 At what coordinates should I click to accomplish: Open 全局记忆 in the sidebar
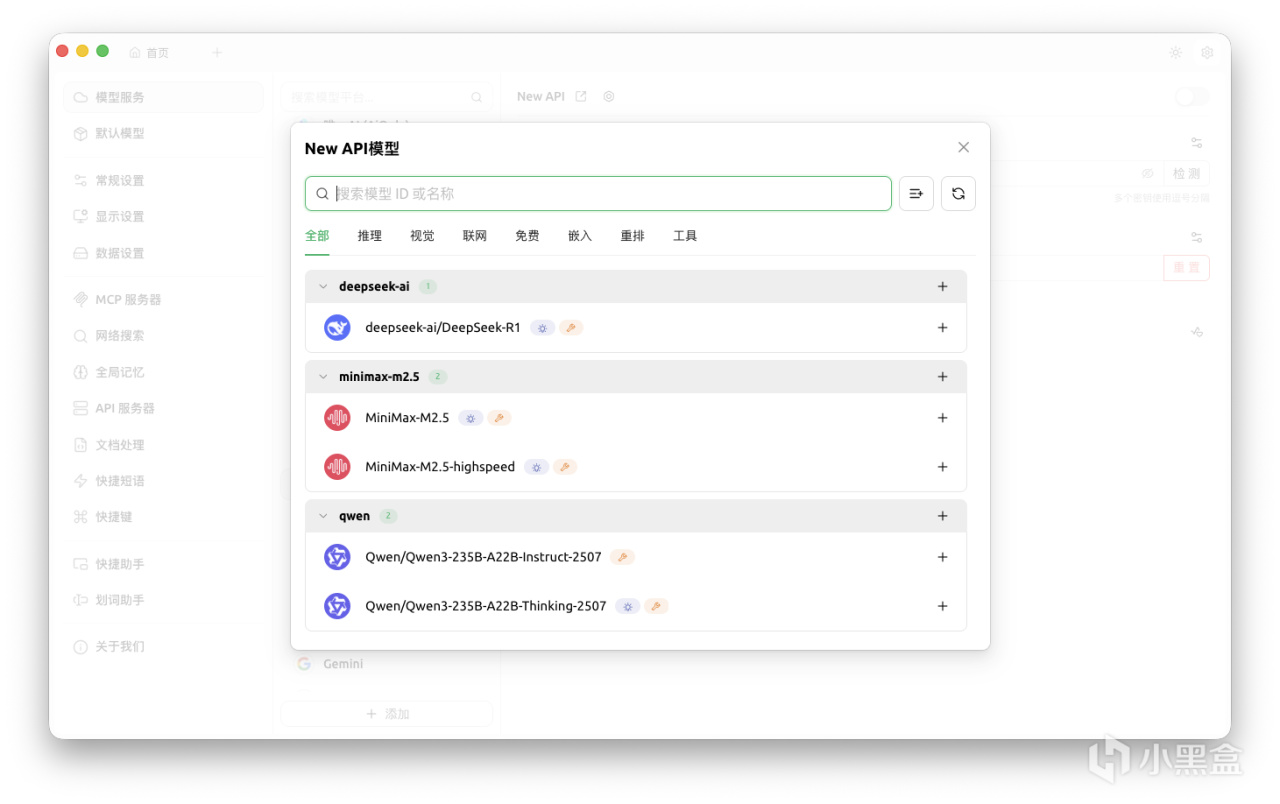163,372
